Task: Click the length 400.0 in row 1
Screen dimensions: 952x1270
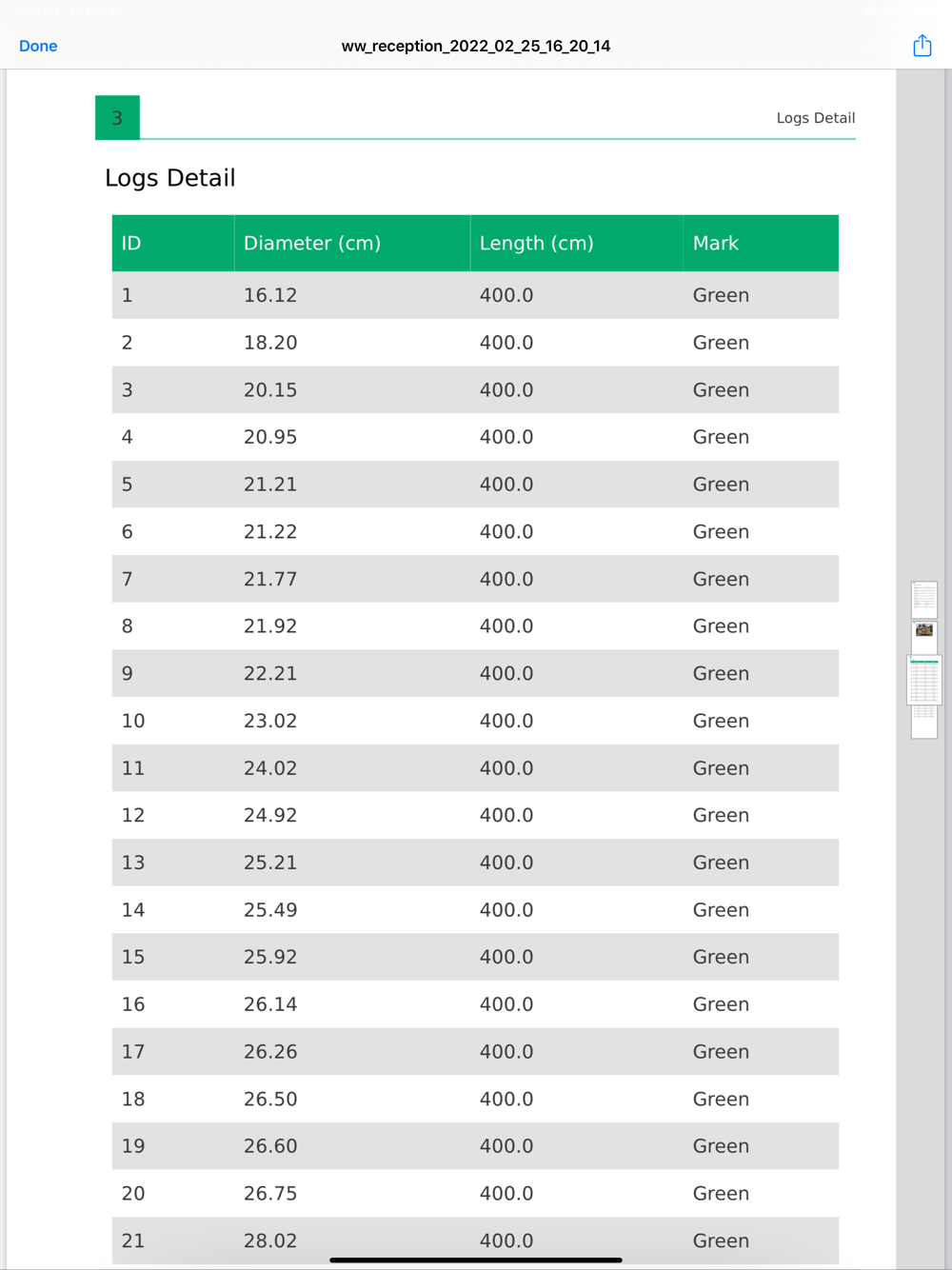Action: coord(506,295)
